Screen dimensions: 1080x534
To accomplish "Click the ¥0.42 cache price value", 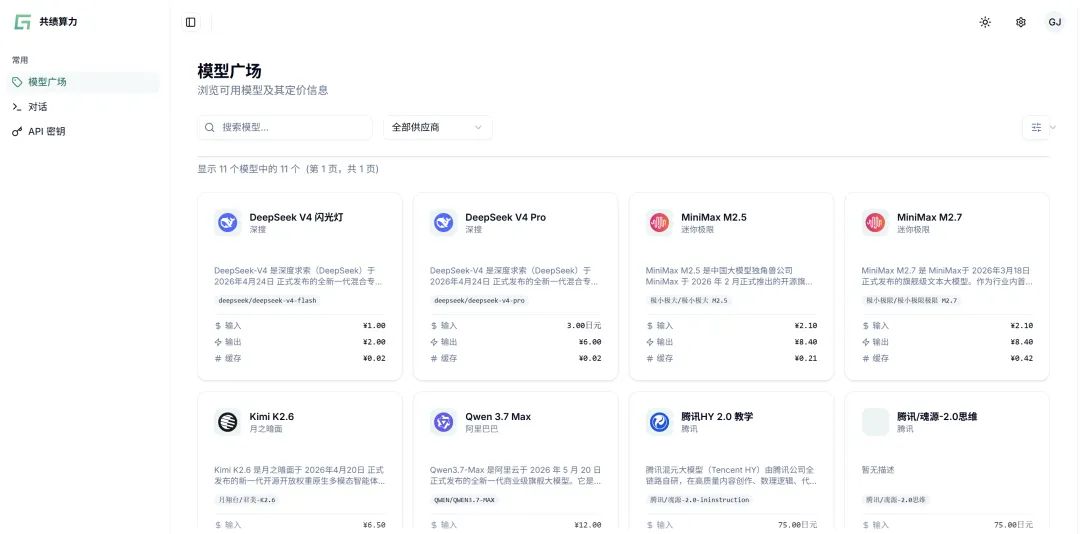I will coord(1021,358).
